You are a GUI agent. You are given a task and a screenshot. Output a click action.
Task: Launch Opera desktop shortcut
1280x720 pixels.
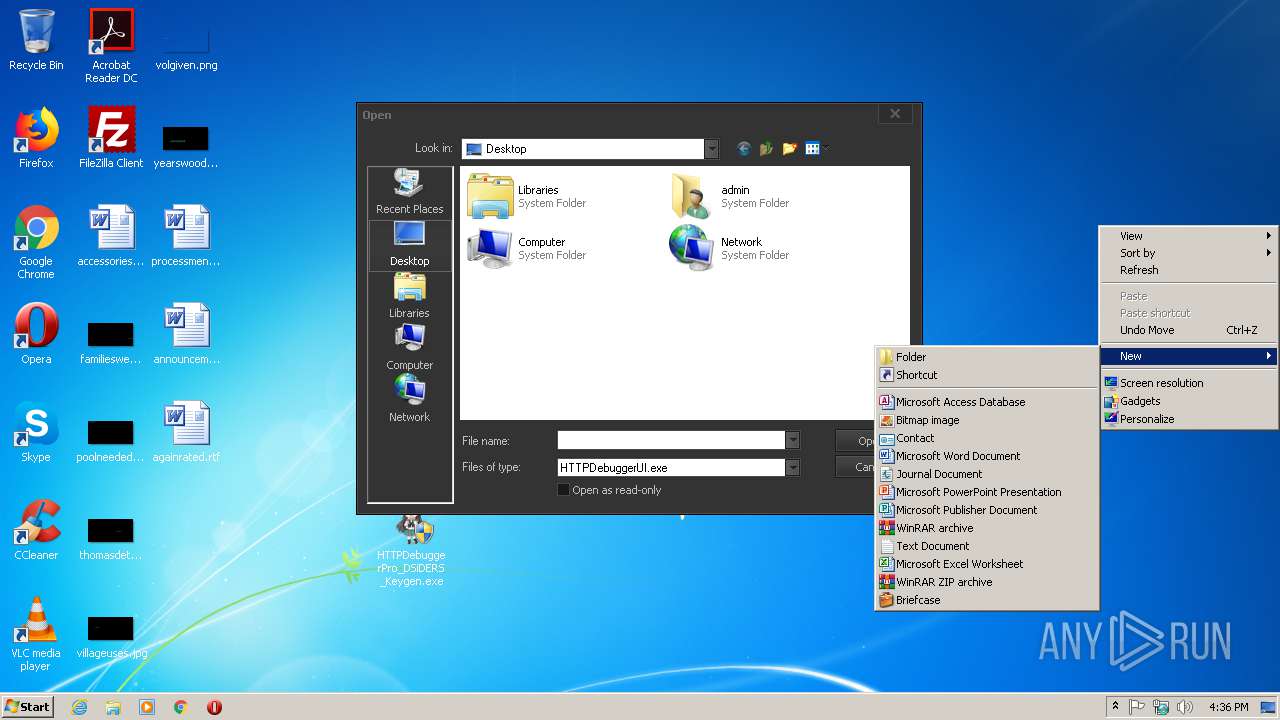36,334
